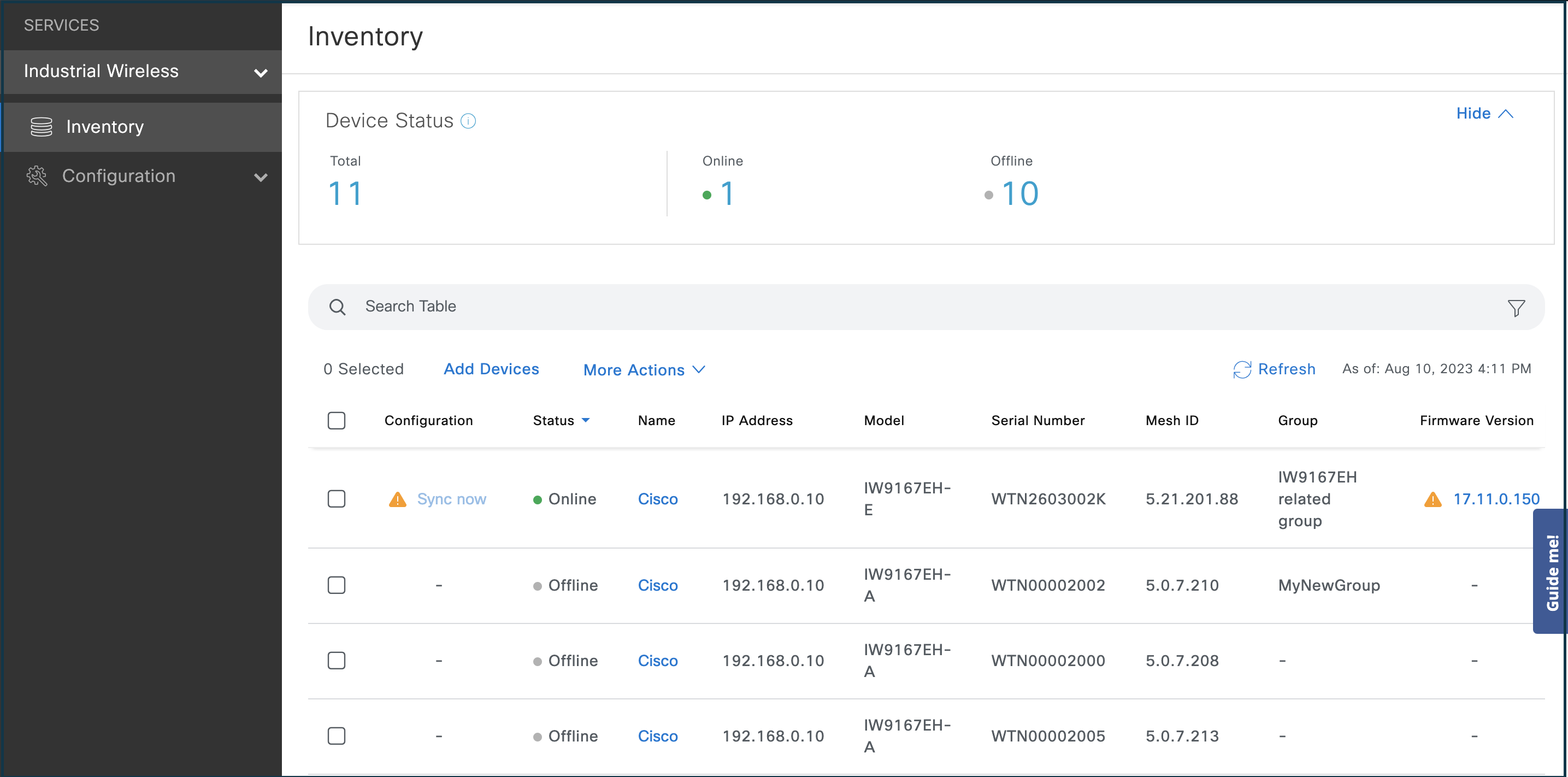This screenshot has height=777, width=1568.
Task: Open Cisco device with serial WTN2603002K
Action: (657, 499)
